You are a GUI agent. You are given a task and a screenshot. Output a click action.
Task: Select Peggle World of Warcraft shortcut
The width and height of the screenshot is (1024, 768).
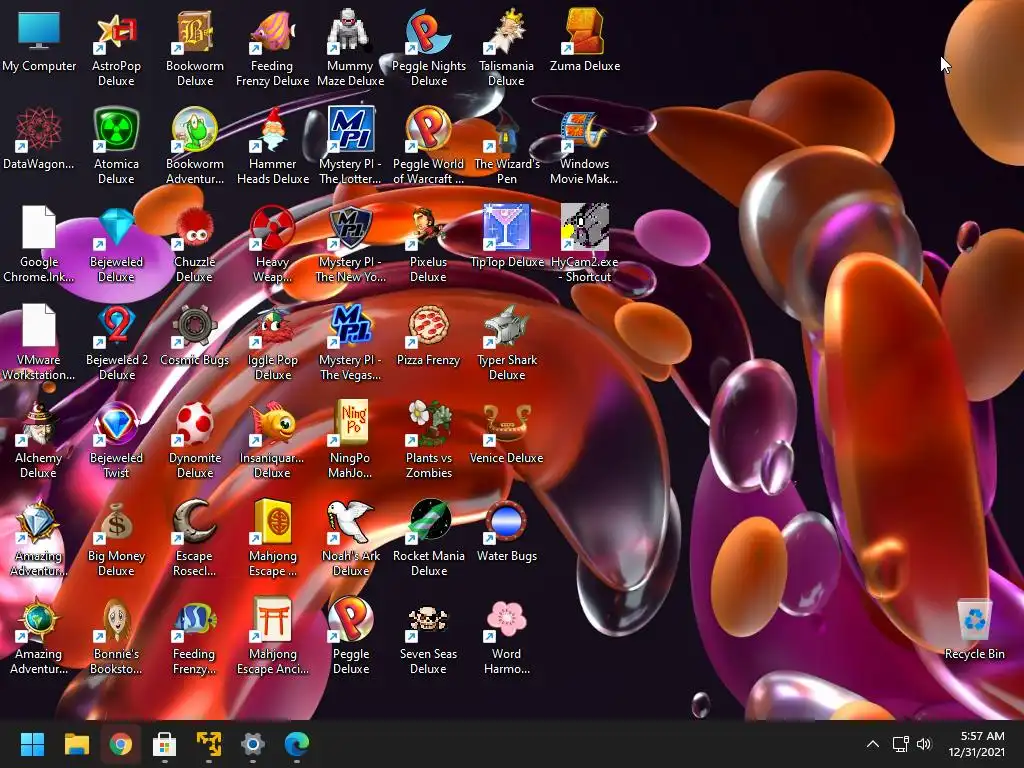428,129
